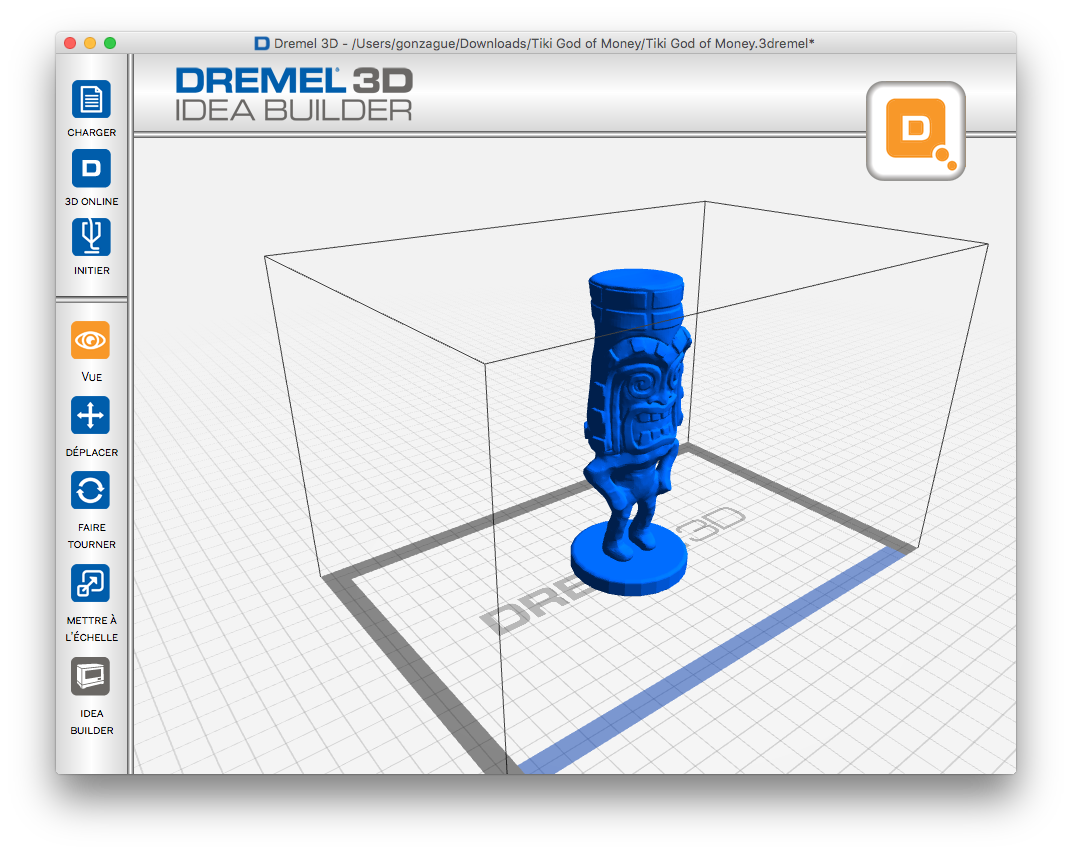
Task: Click the Dremel 3D Idea Builder header logo
Action: click(294, 95)
